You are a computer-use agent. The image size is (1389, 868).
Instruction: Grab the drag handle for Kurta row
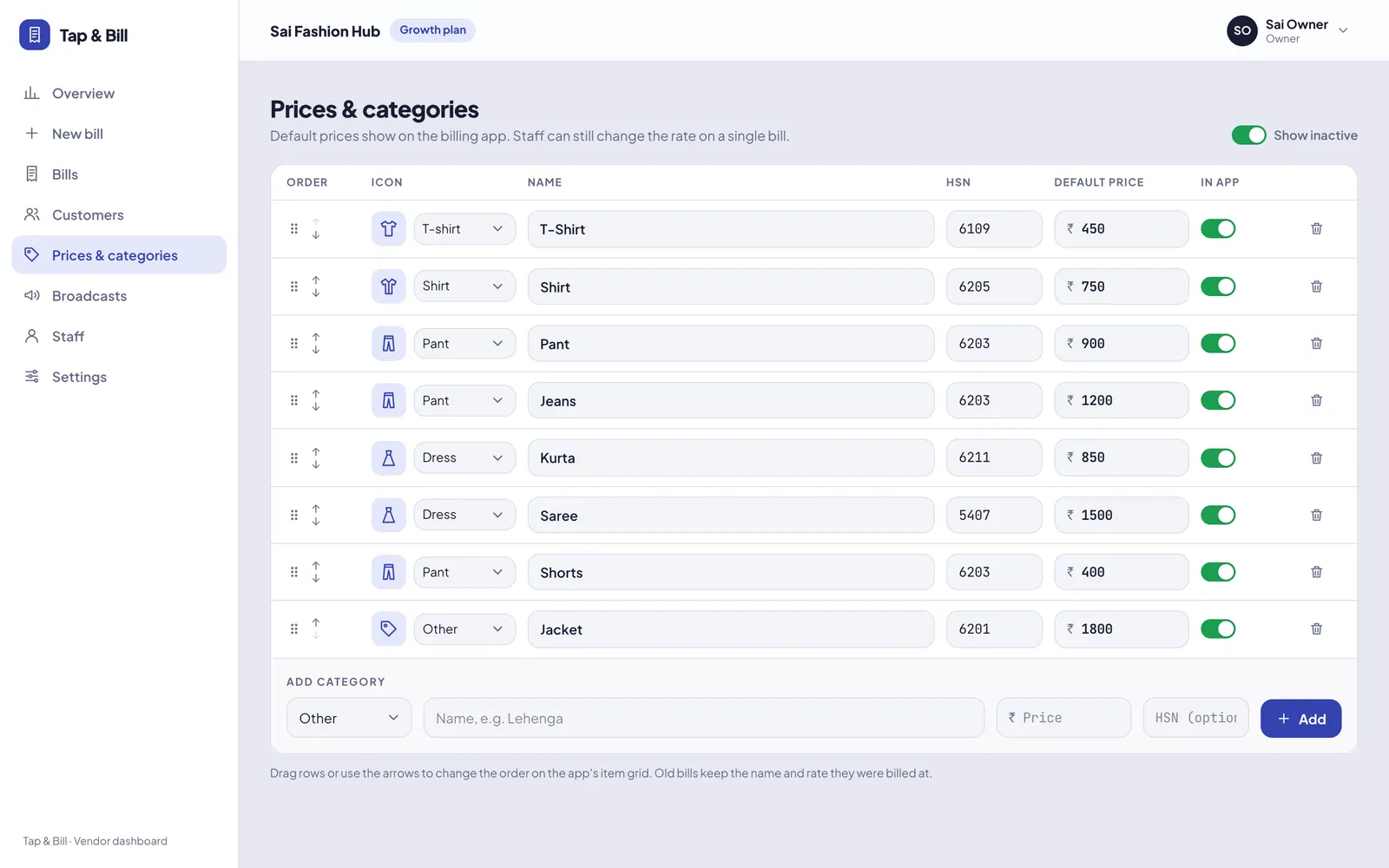coord(294,457)
